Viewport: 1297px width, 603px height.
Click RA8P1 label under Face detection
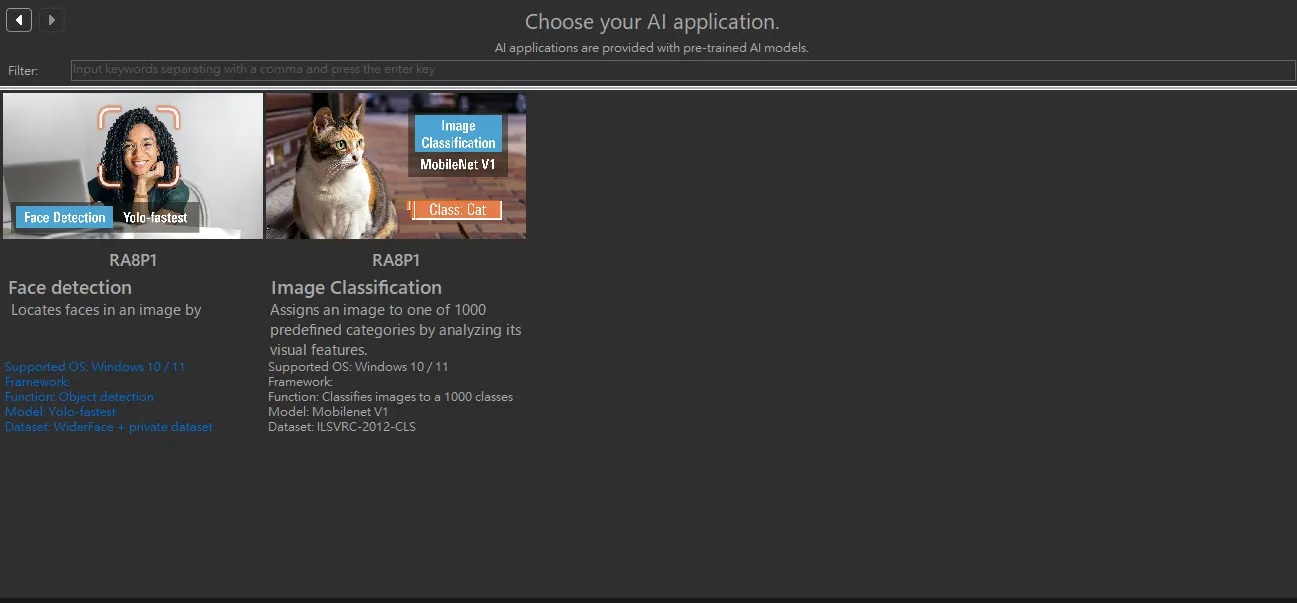(133, 260)
